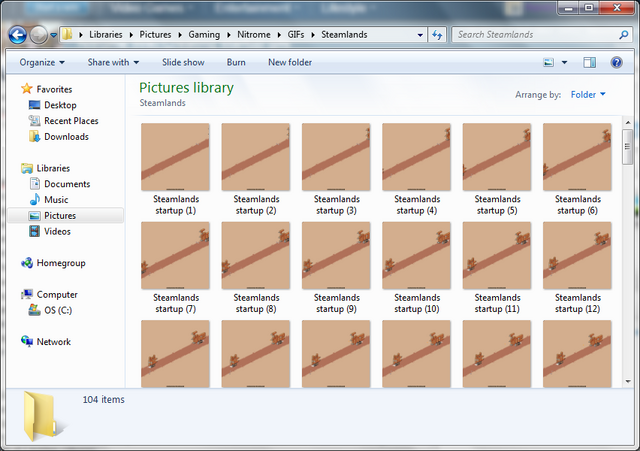The image size is (640, 451).
Task: Select Steamlands startup (7) thumbnail
Action: pyautogui.click(x=176, y=255)
